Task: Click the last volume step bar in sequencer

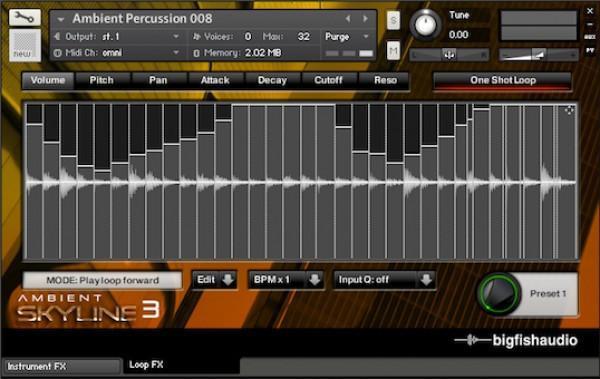Action: 567,181
